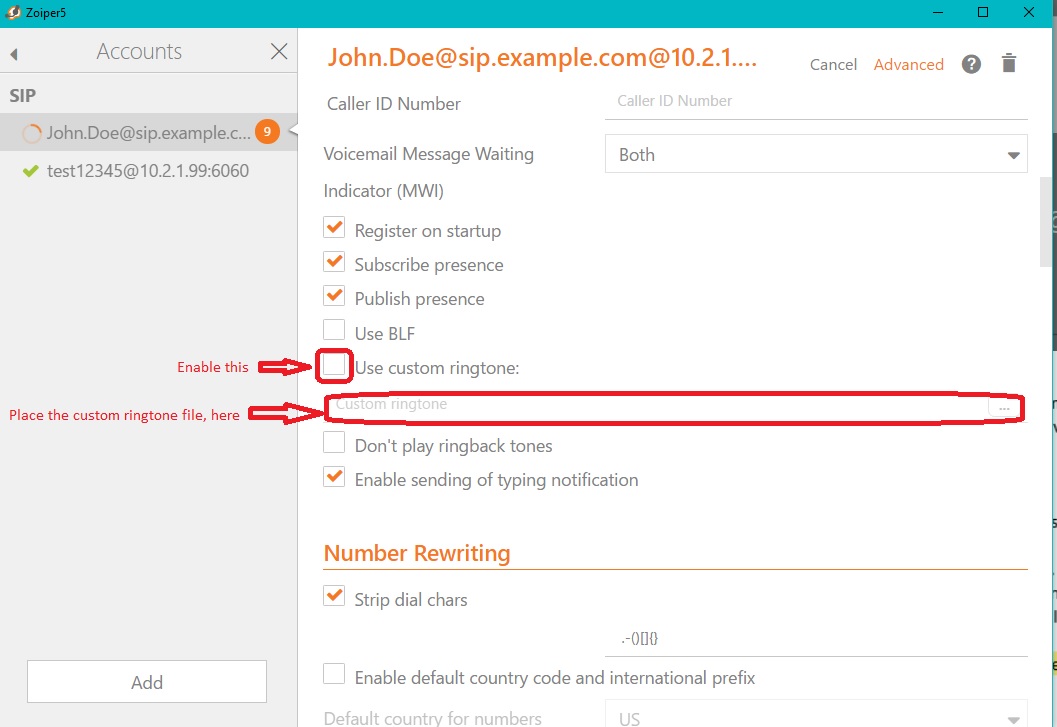1057x727 pixels.
Task: Enable the Use custom ringtone checkbox
Action: click(x=334, y=366)
